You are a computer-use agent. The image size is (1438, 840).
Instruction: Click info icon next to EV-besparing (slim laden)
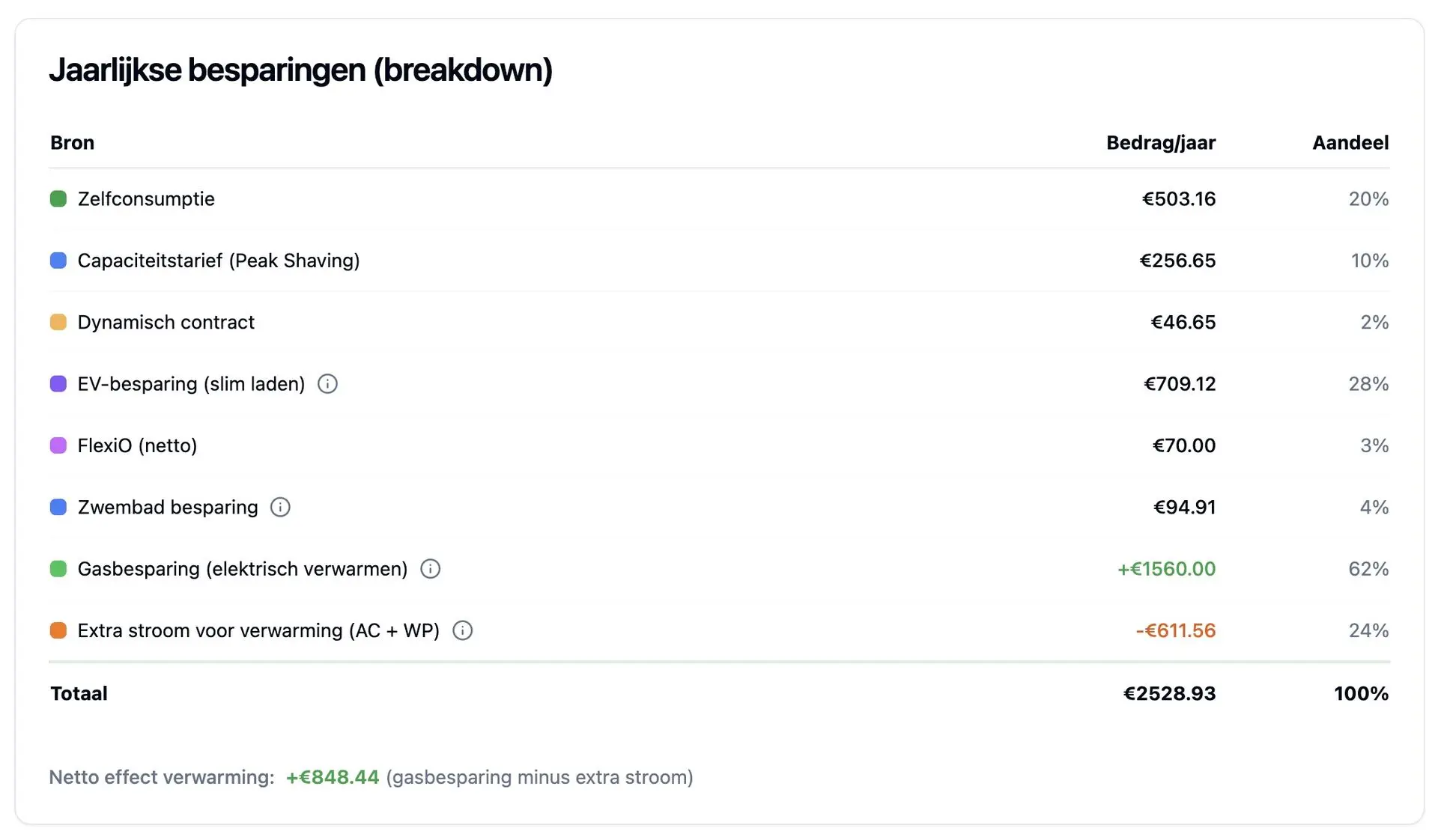point(327,384)
